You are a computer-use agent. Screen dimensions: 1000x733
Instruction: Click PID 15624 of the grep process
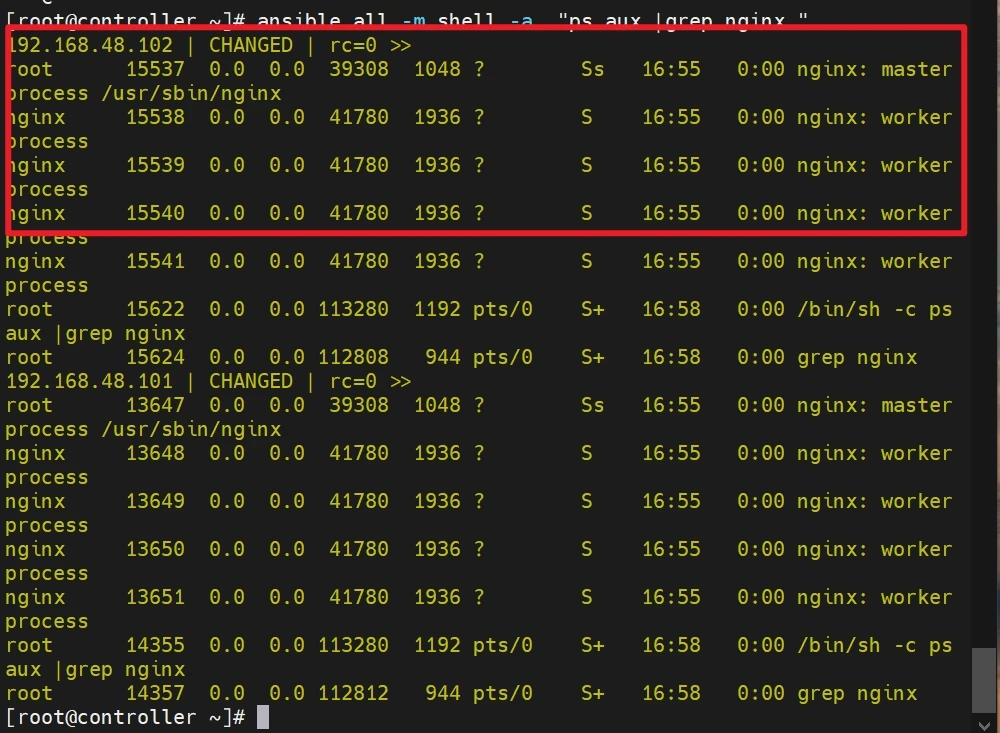click(155, 357)
